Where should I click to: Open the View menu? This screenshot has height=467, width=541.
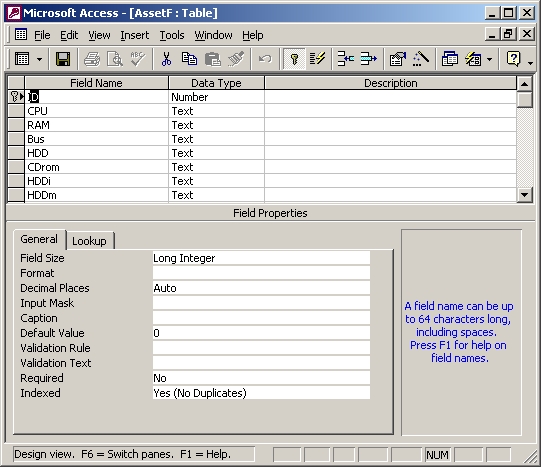[99, 35]
